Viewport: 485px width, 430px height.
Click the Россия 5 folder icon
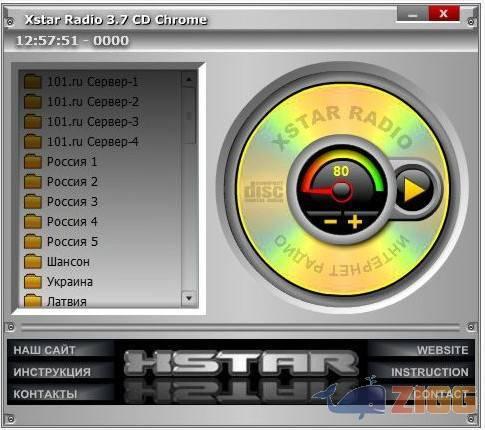pos(33,242)
